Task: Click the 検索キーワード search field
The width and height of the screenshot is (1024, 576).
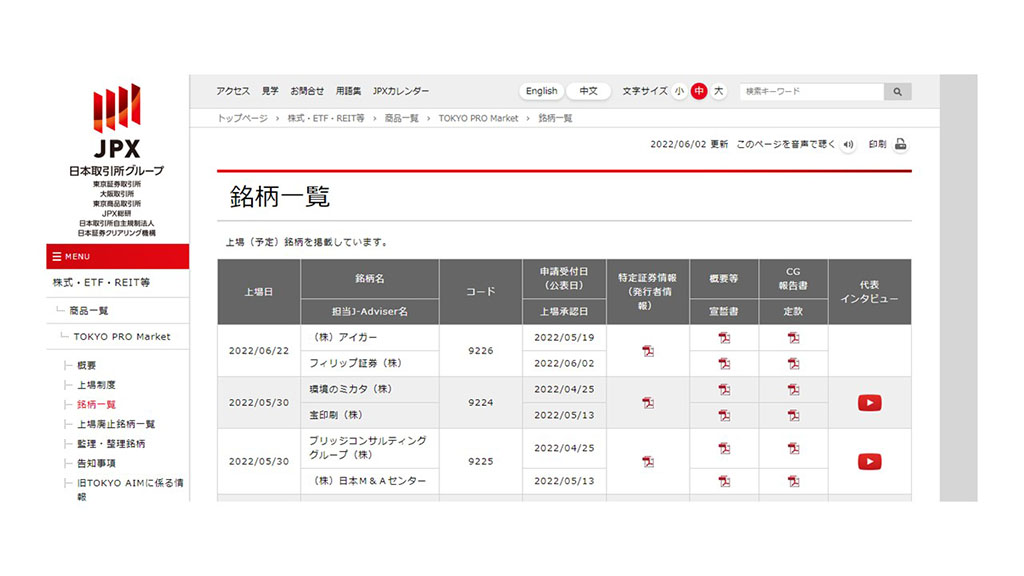Action: click(812, 91)
